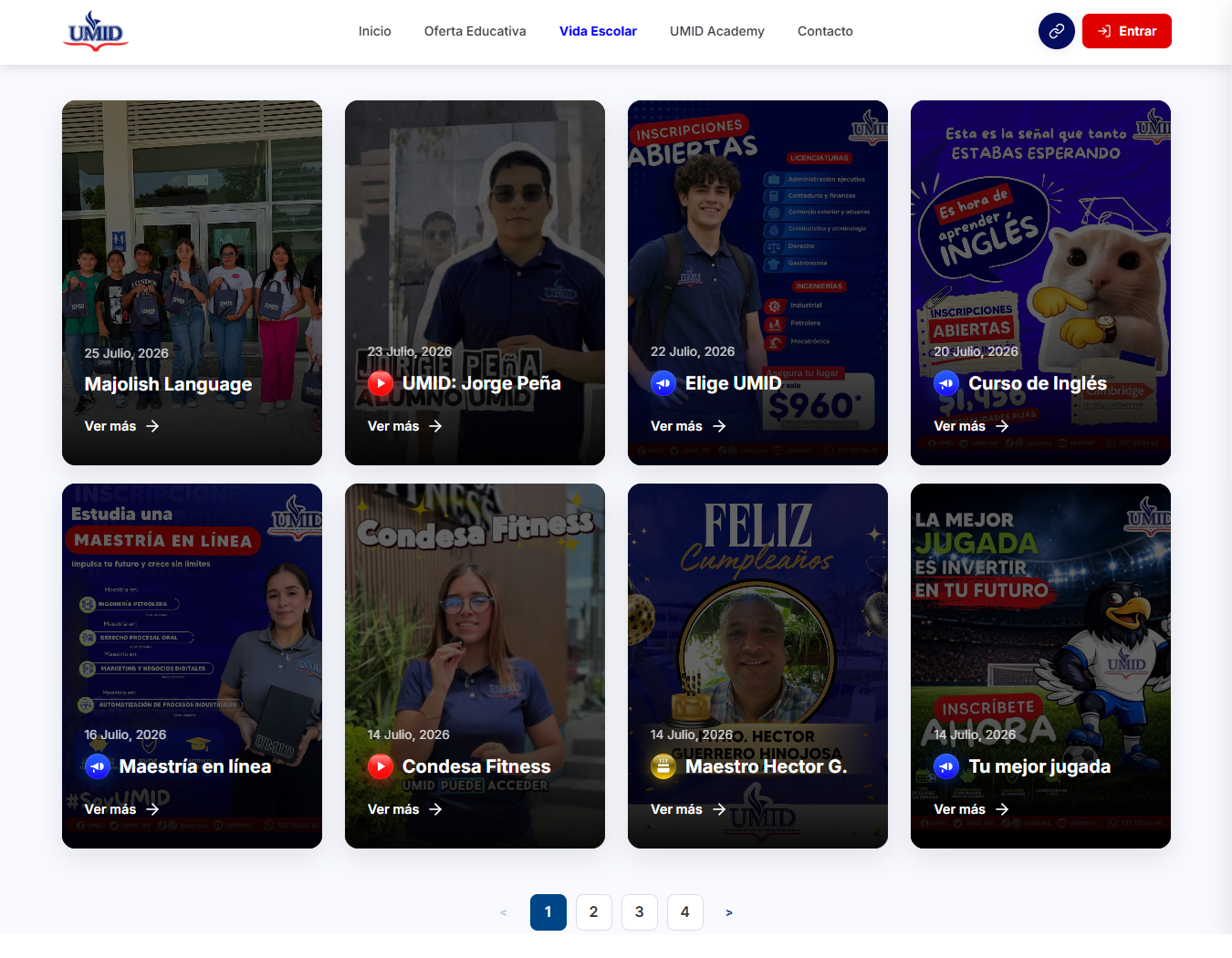This screenshot has height=958, width=1232.
Task: Open the Inicio menu item
Action: [x=374, y=31]
